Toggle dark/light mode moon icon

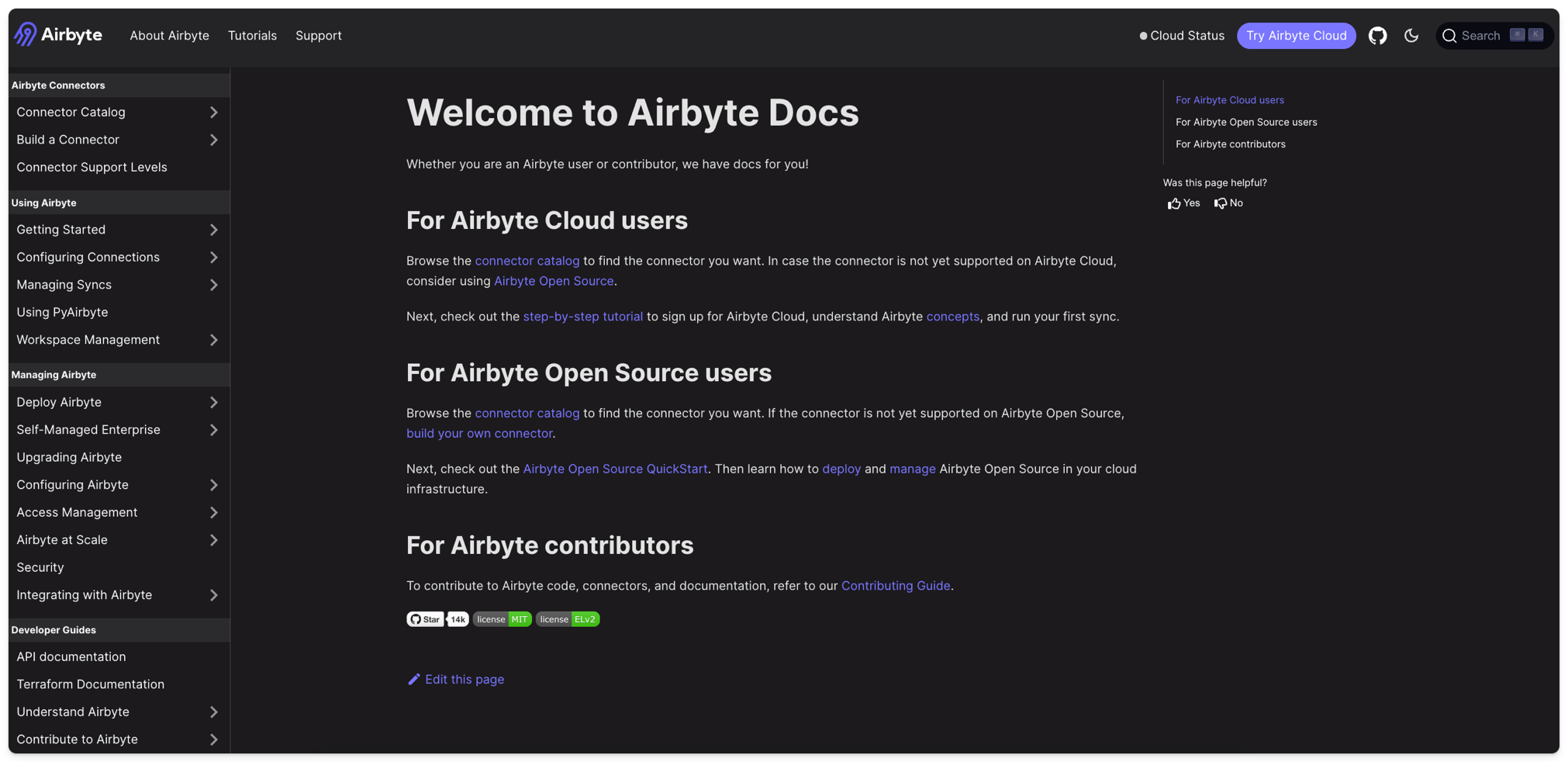click(1411, 36)
